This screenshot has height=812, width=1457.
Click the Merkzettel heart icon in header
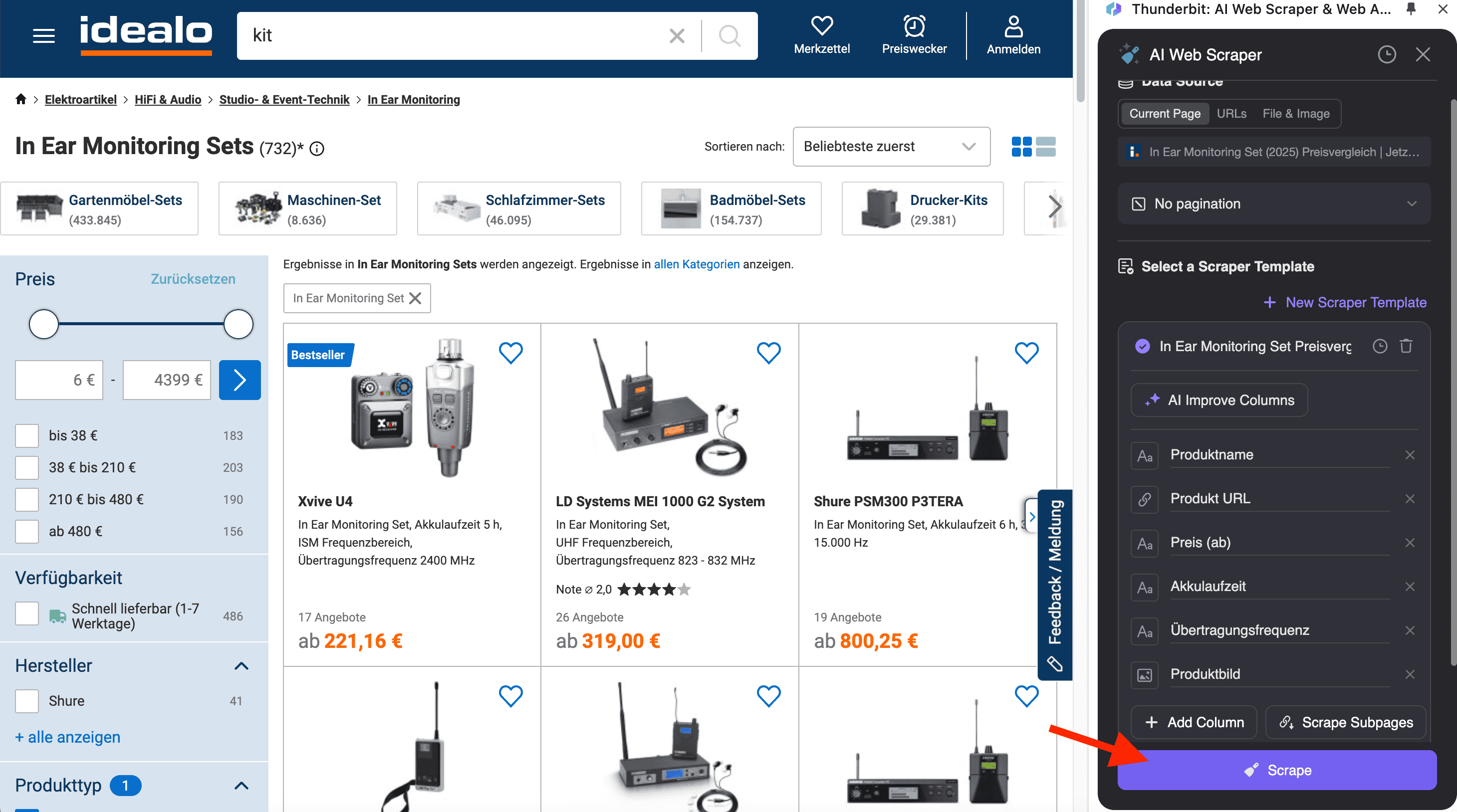[821, 26]
